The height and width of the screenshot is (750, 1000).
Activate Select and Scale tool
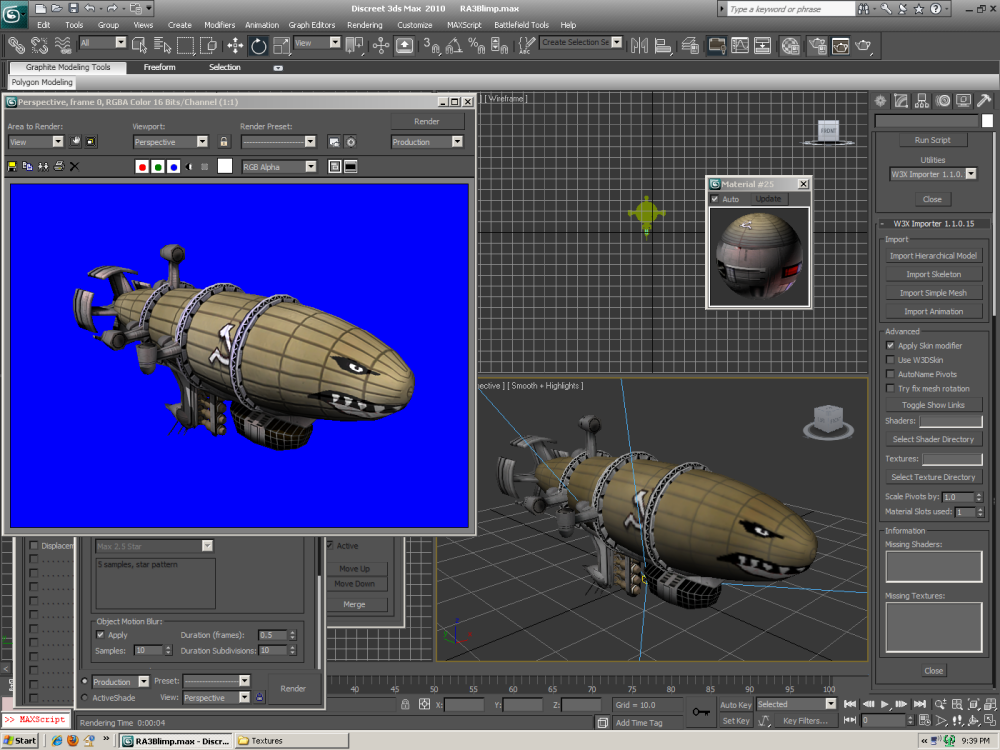point(281,45)
